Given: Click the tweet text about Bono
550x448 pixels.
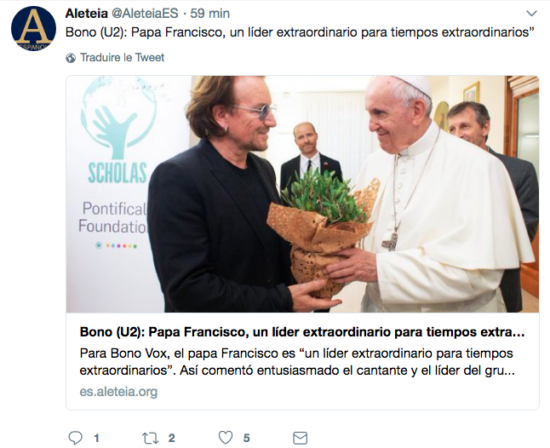Looking at the screenshot, I should click(x=300, y=32).
